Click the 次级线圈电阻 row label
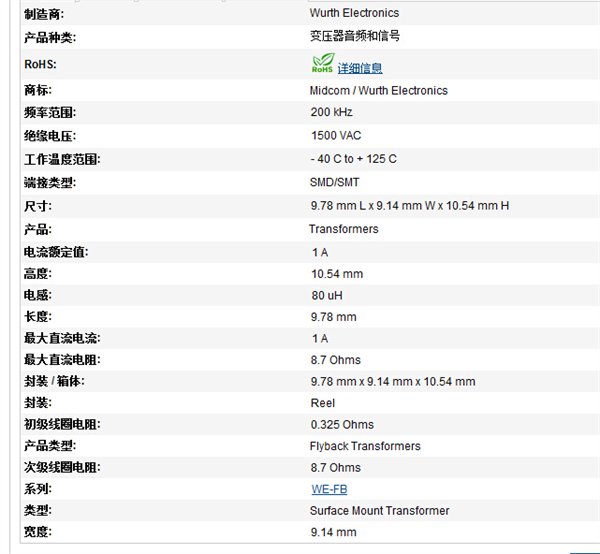 click(62, 467)
